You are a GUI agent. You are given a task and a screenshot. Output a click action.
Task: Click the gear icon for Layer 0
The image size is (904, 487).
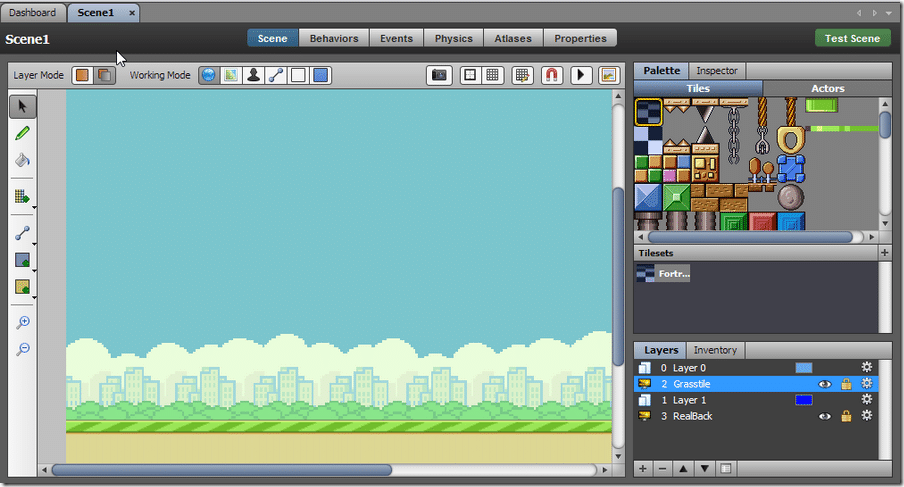pos(867,367)
